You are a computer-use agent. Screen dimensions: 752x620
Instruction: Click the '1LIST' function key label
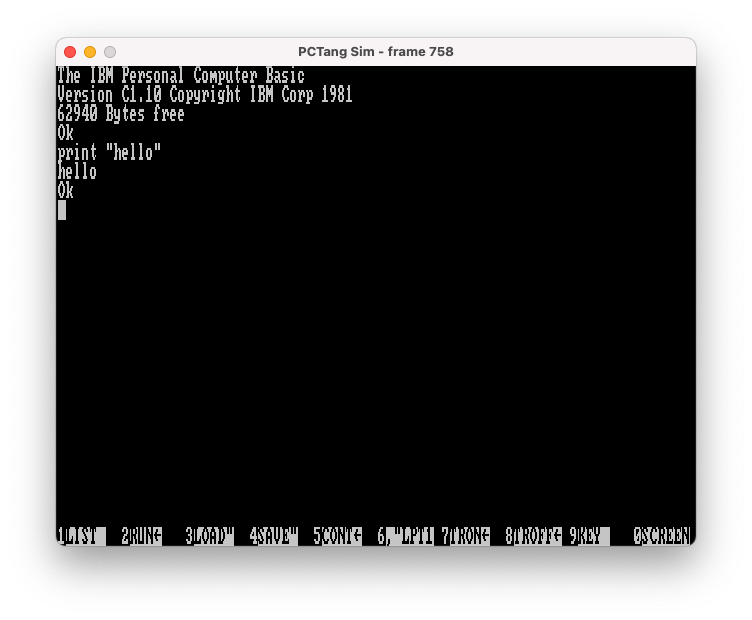click(81, 536)
